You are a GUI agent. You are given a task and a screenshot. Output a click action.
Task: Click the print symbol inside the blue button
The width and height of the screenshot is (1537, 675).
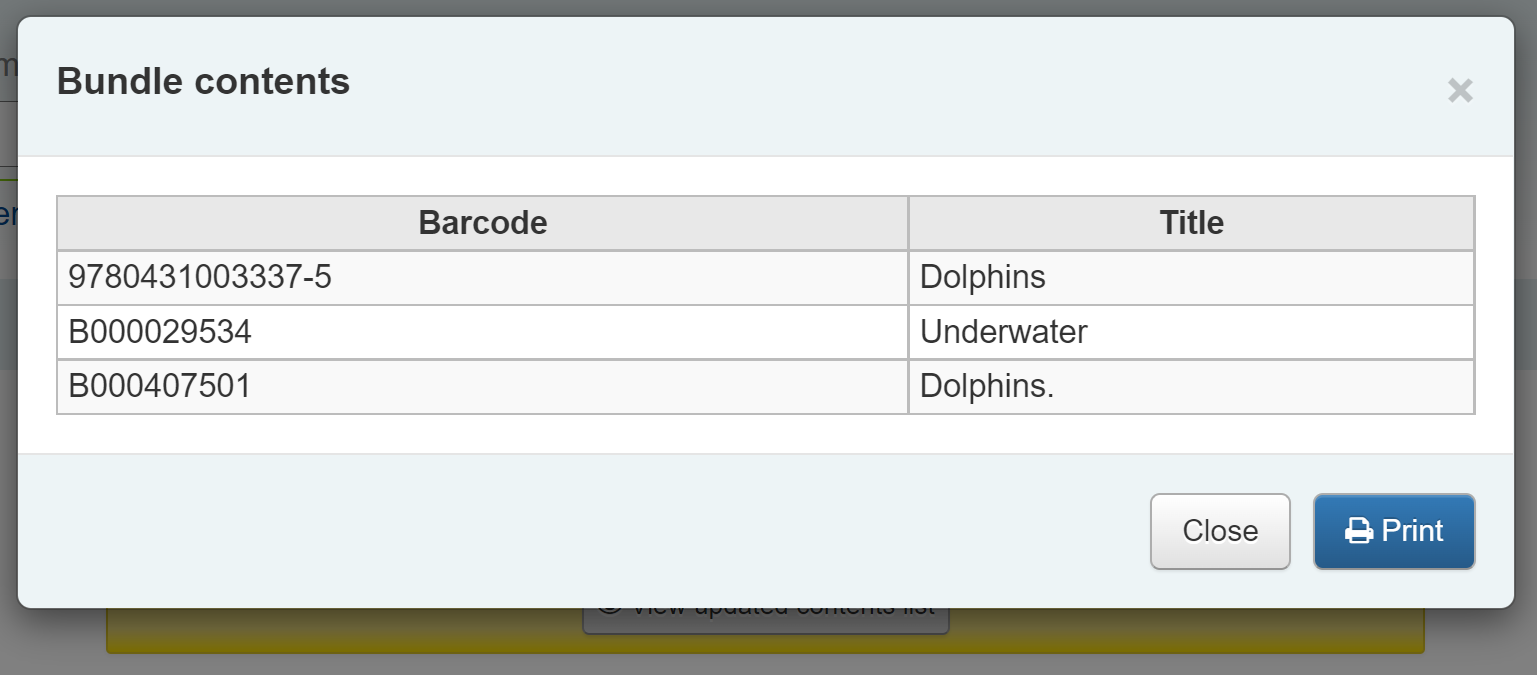pyautogui.click(x=1357, y=531)
